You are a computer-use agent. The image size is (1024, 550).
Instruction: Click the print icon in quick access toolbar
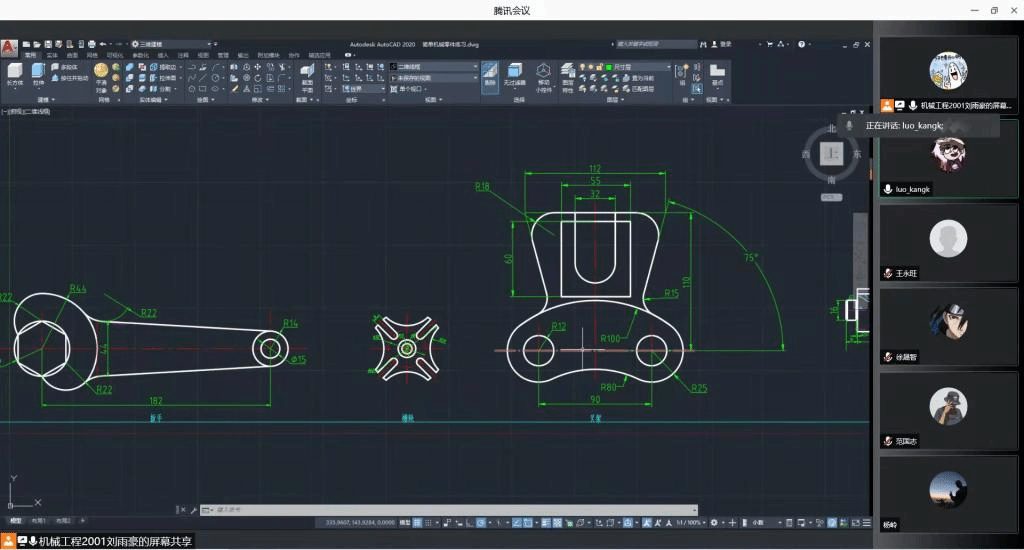(91, 44)
